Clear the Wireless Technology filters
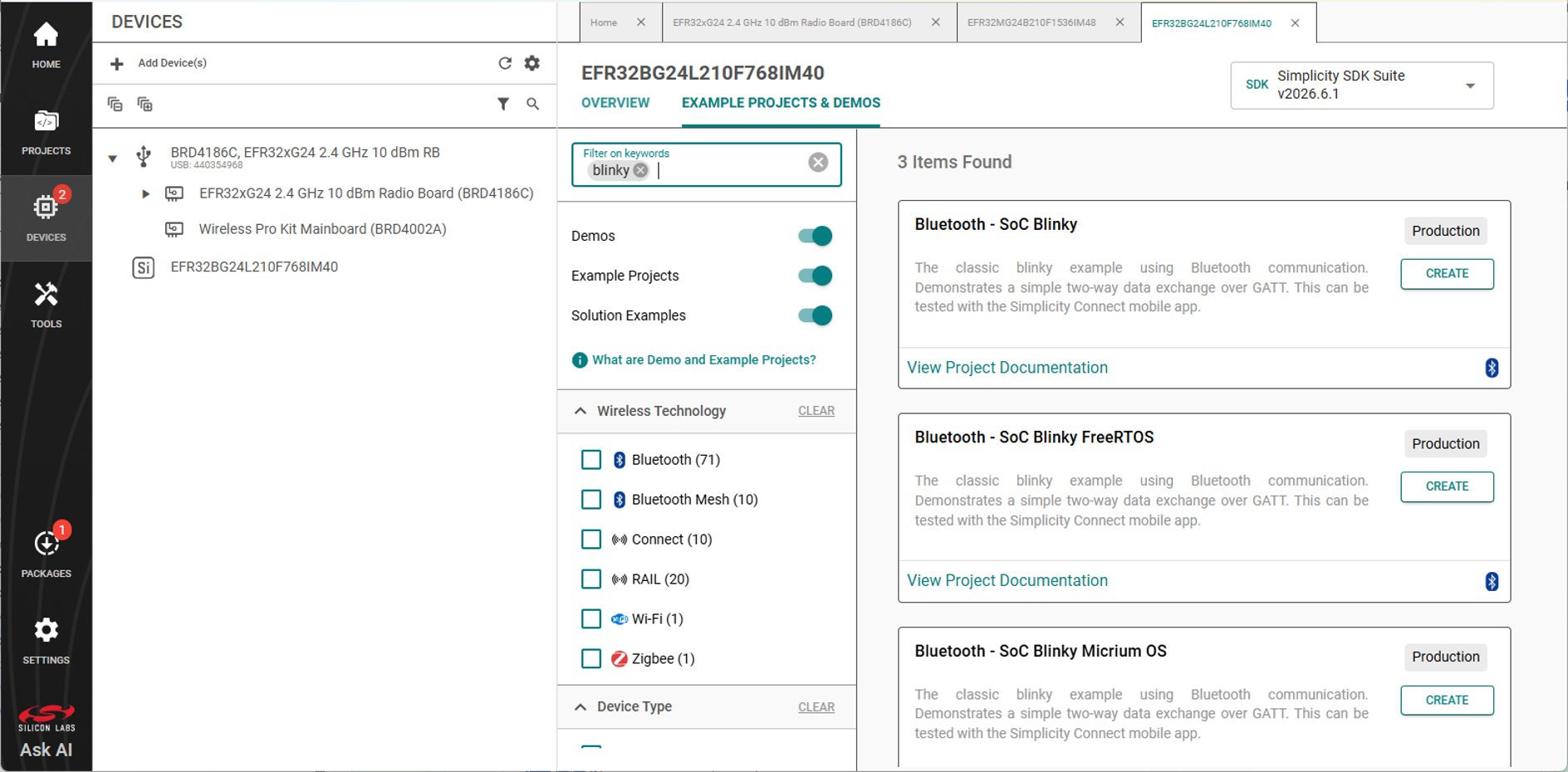The height and width of the screenshot is (772, 1568). tap(816, 411)
